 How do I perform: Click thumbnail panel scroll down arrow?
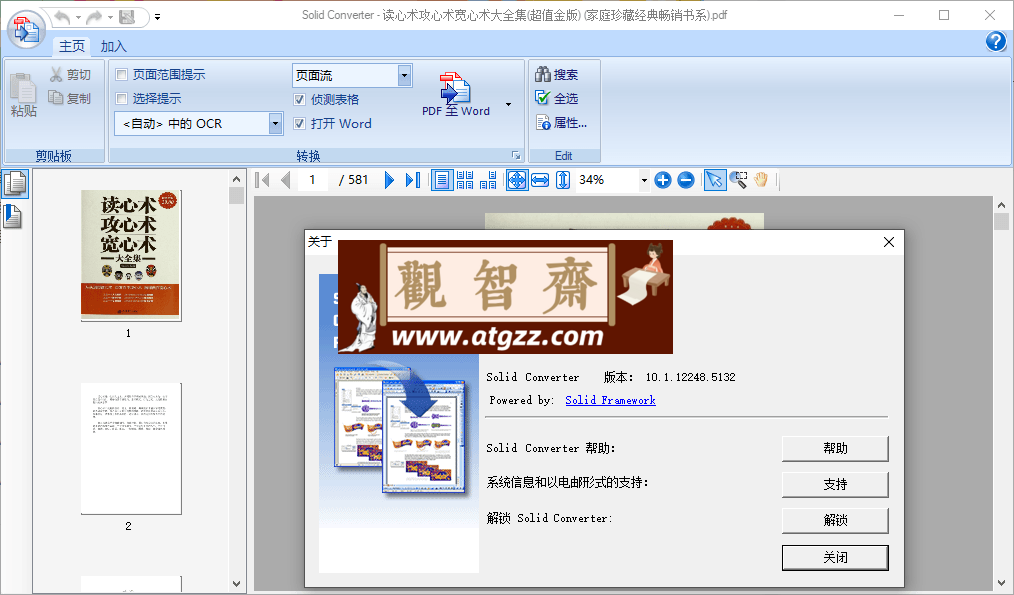point(237,583)
